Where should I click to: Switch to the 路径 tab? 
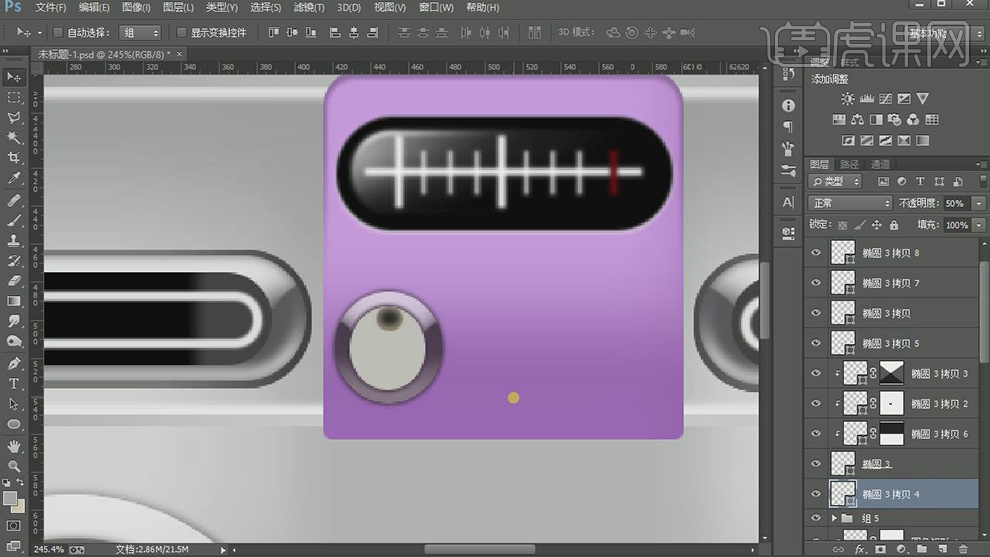[x=850, y=164]
